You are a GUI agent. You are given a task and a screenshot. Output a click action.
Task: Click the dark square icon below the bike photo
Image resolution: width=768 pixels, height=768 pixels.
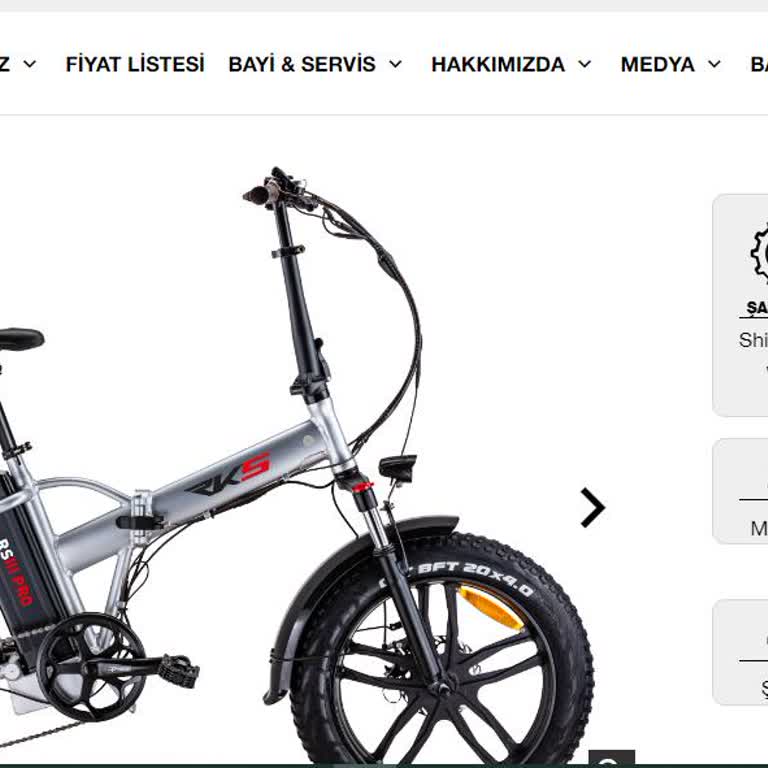[x=611, y=758]
